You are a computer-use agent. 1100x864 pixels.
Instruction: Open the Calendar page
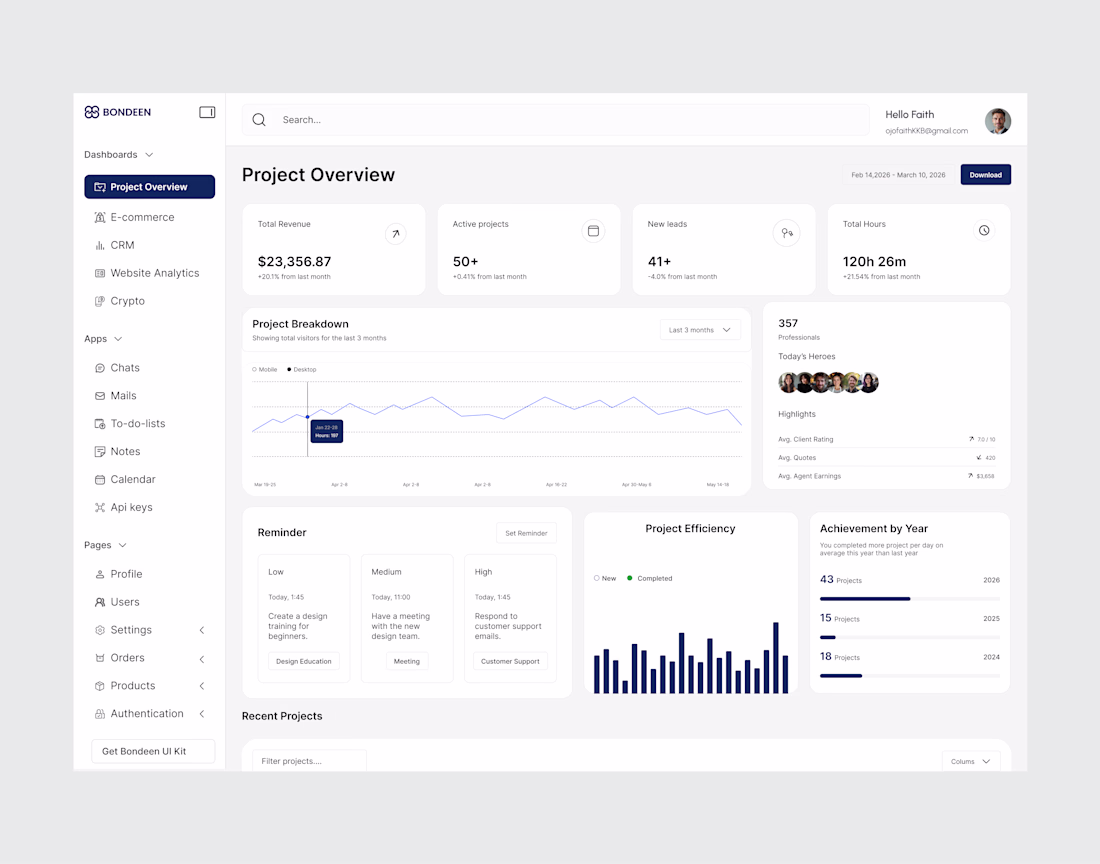coord(133,480)
